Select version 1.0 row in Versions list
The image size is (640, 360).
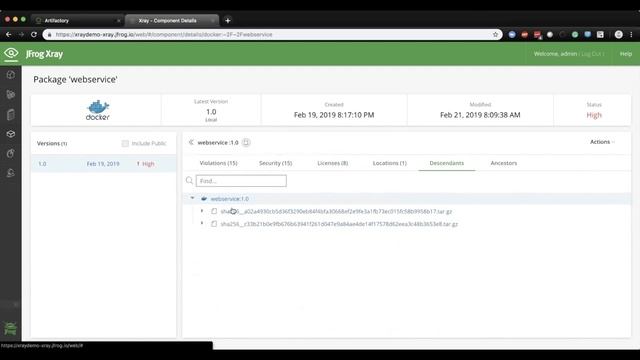[104, 164]
